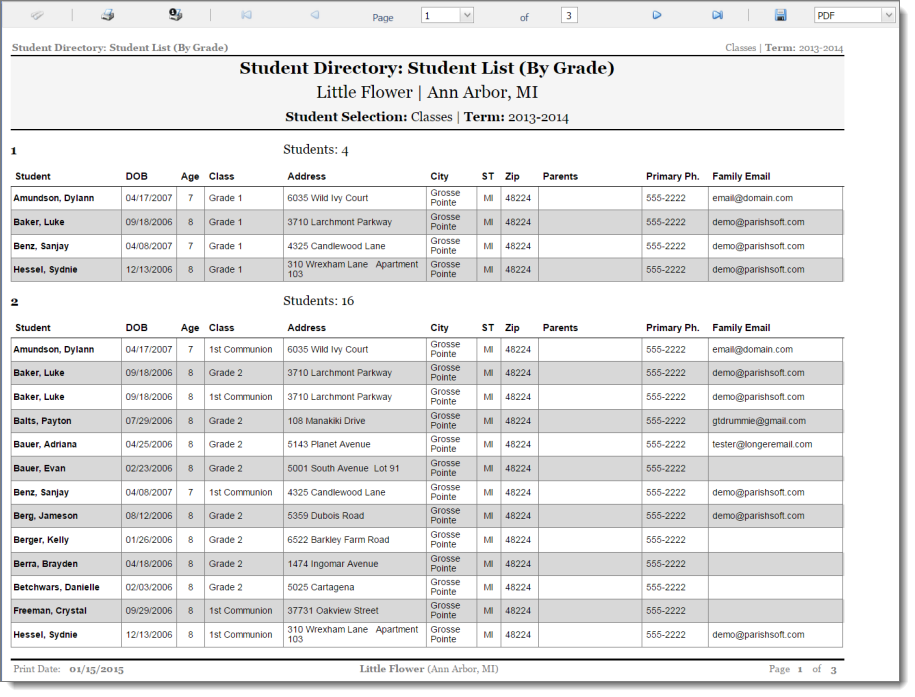915x697 pixels.
Task: Go to the first page arrow
Action: pos(246,15)
